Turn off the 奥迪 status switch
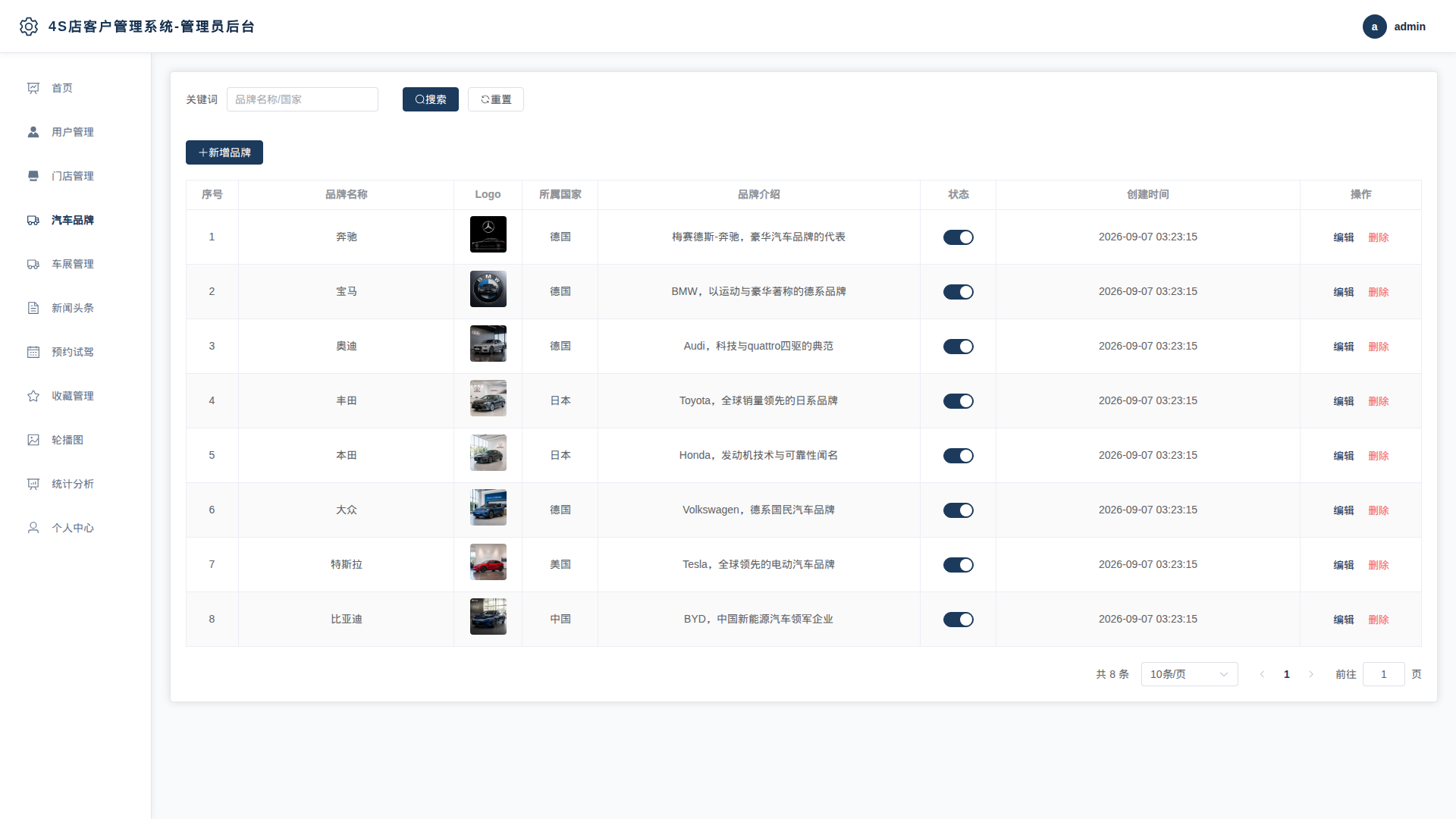The image size is (1456, 819). tap(958, 347)
